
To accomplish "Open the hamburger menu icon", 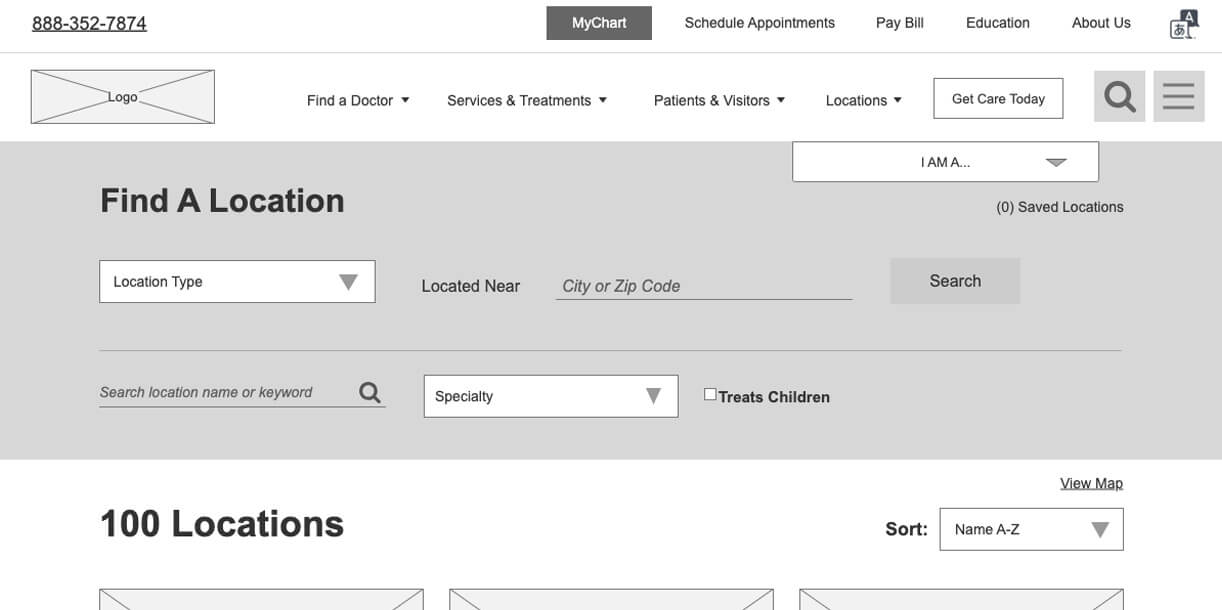I will tap(1178, 97).
